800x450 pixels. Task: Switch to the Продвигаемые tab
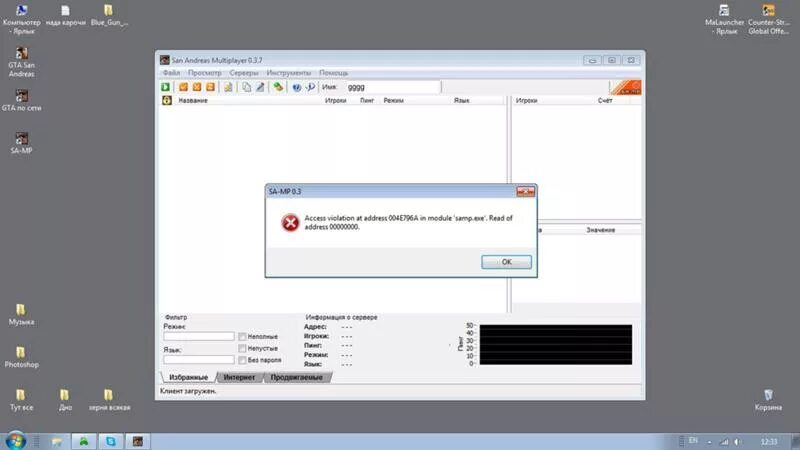[x=296, y=378]
